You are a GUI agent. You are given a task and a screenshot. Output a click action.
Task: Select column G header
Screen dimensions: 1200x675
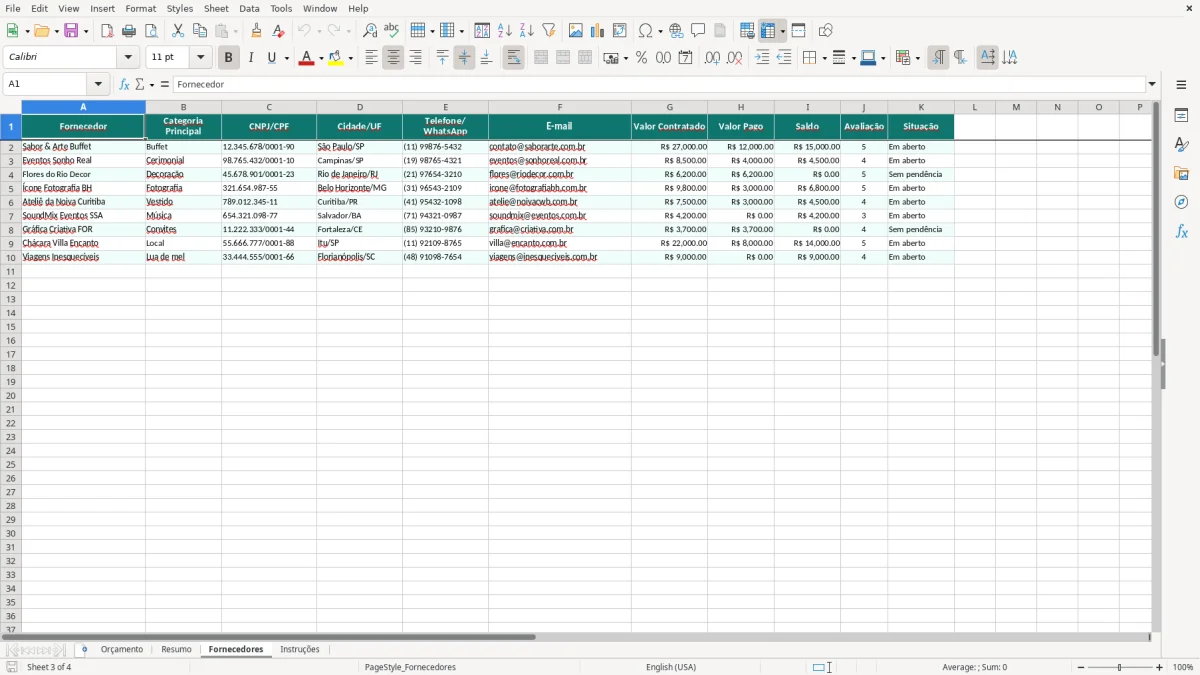[669, 107]
